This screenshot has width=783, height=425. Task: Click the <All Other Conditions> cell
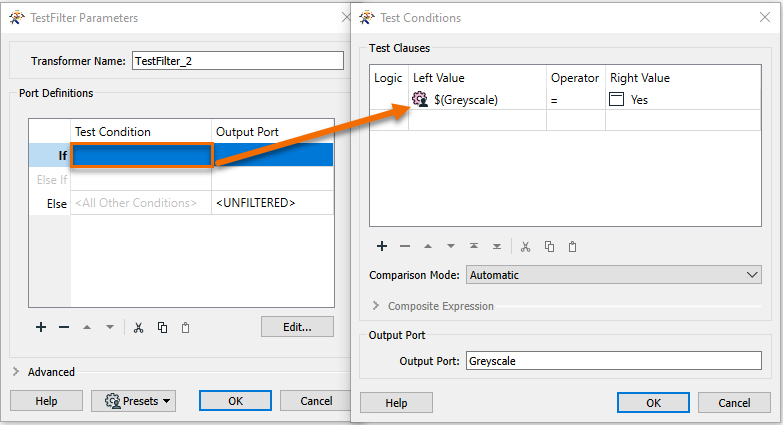click(x=141, y=203)
